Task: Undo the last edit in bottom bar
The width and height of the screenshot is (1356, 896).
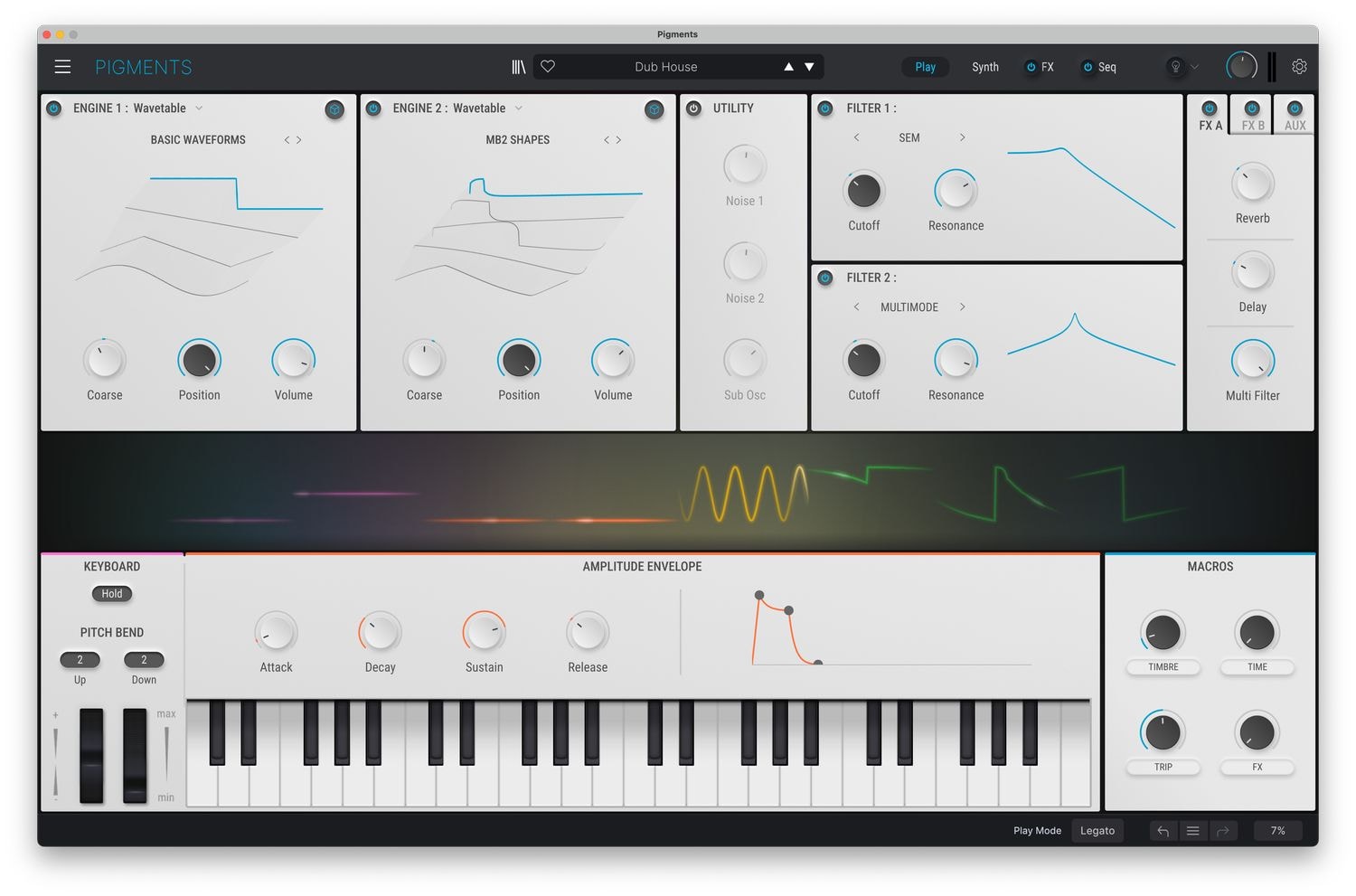Action: click(1163, 831)
